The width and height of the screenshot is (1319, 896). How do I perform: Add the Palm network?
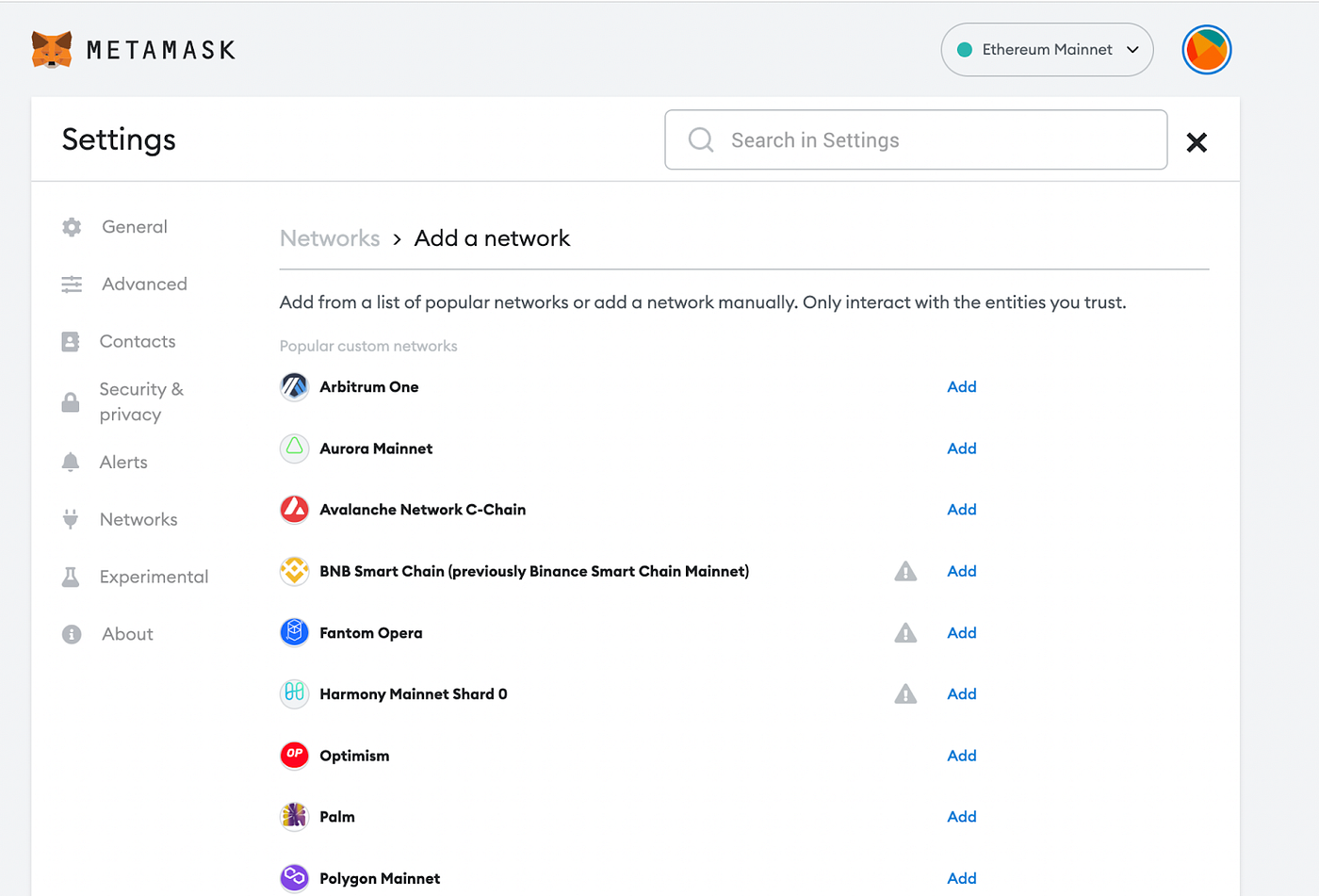(962, 817)
